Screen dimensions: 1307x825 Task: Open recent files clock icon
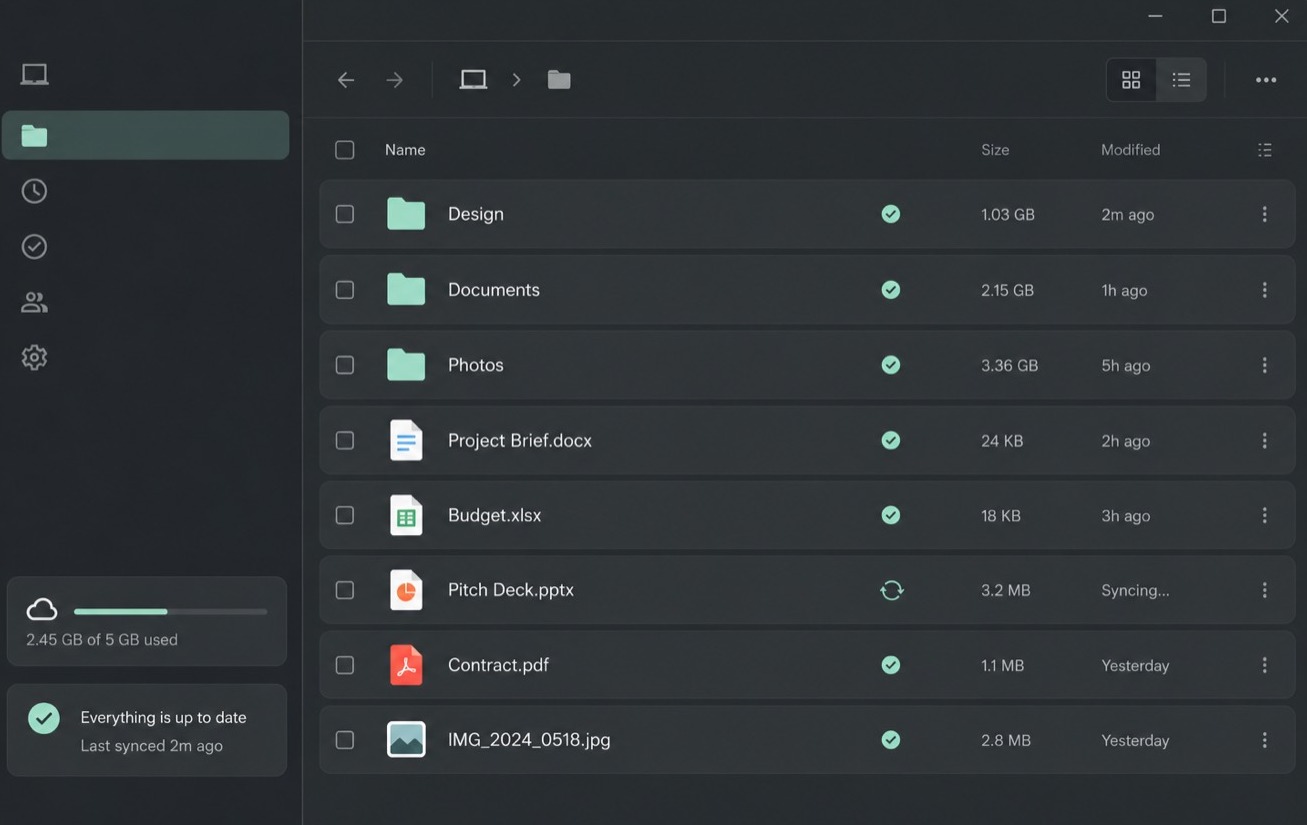point(35,191)
